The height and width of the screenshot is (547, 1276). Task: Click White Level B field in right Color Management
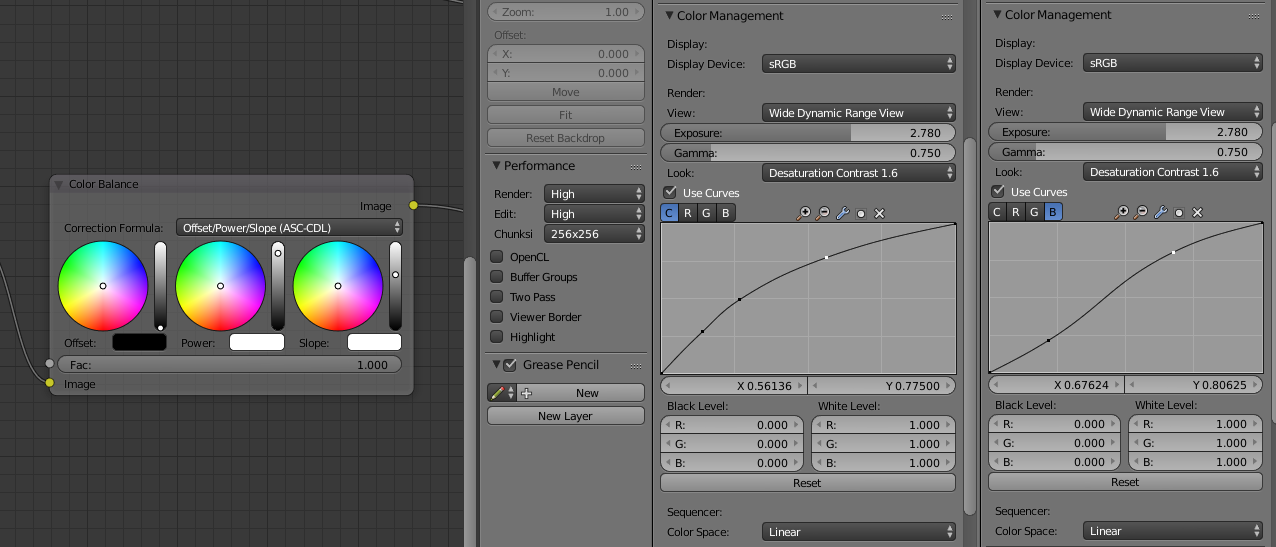point(1196,462)
